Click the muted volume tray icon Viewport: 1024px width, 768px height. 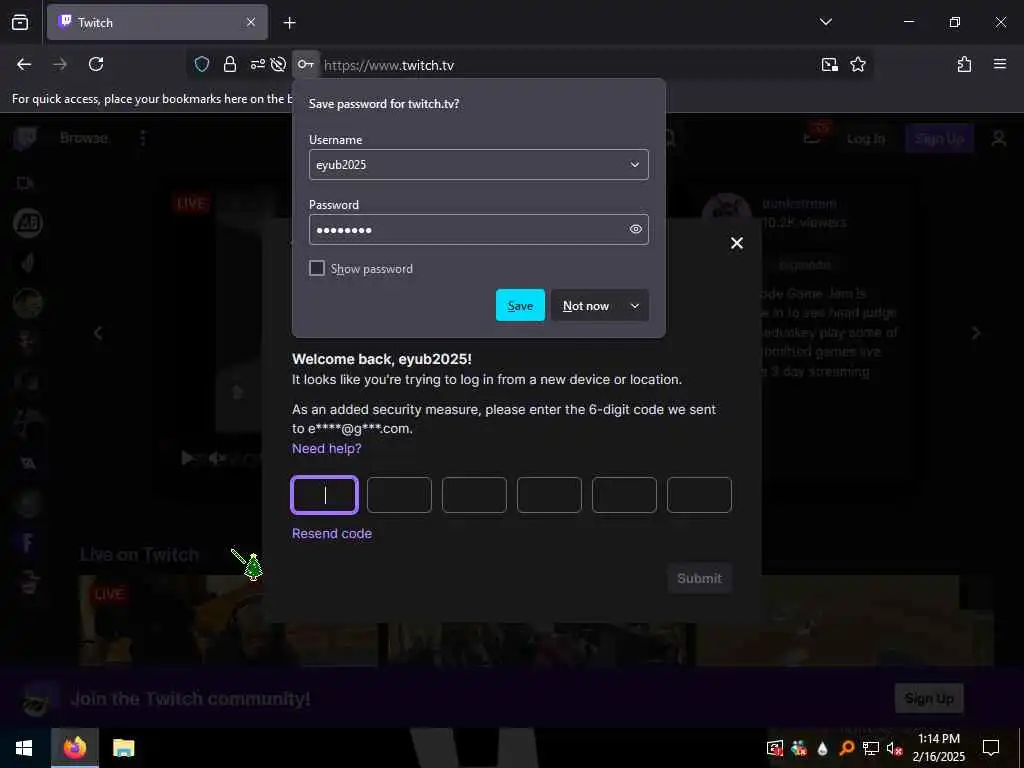click(894, 748)
